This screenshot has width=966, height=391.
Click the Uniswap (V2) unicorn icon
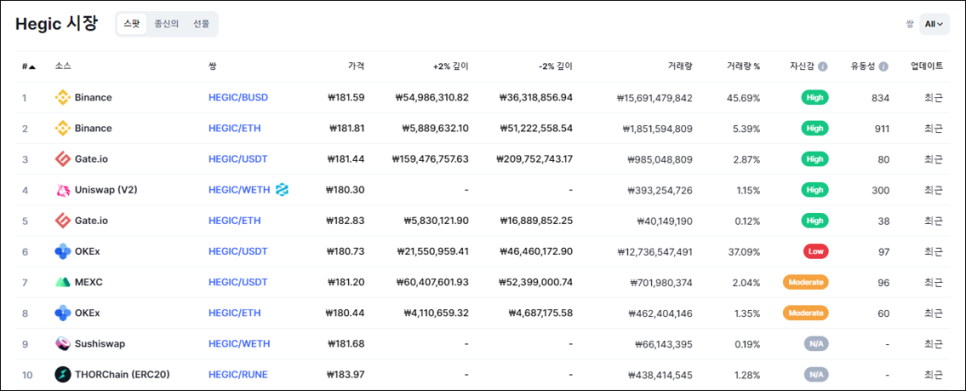(63, 190)
